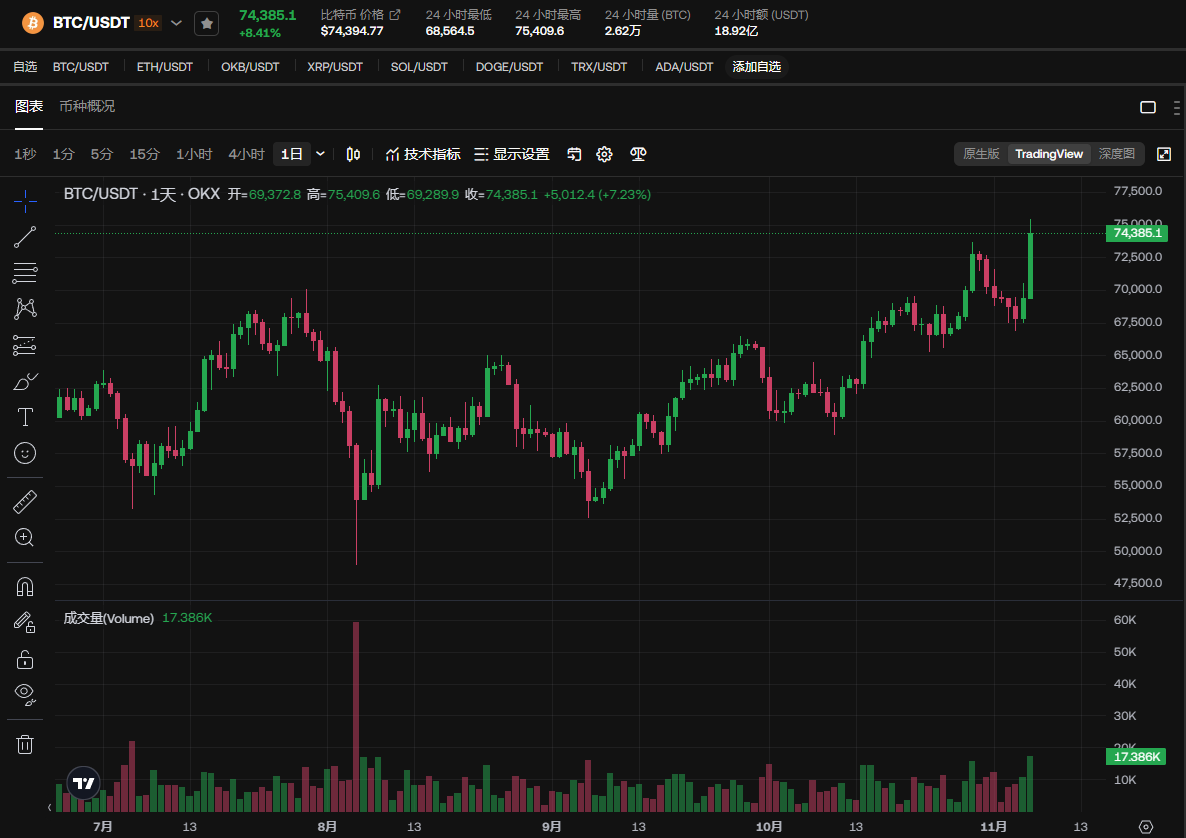Select the crosshair cursor tool
Screen dimensions: 1186x838
click(25, 201)
